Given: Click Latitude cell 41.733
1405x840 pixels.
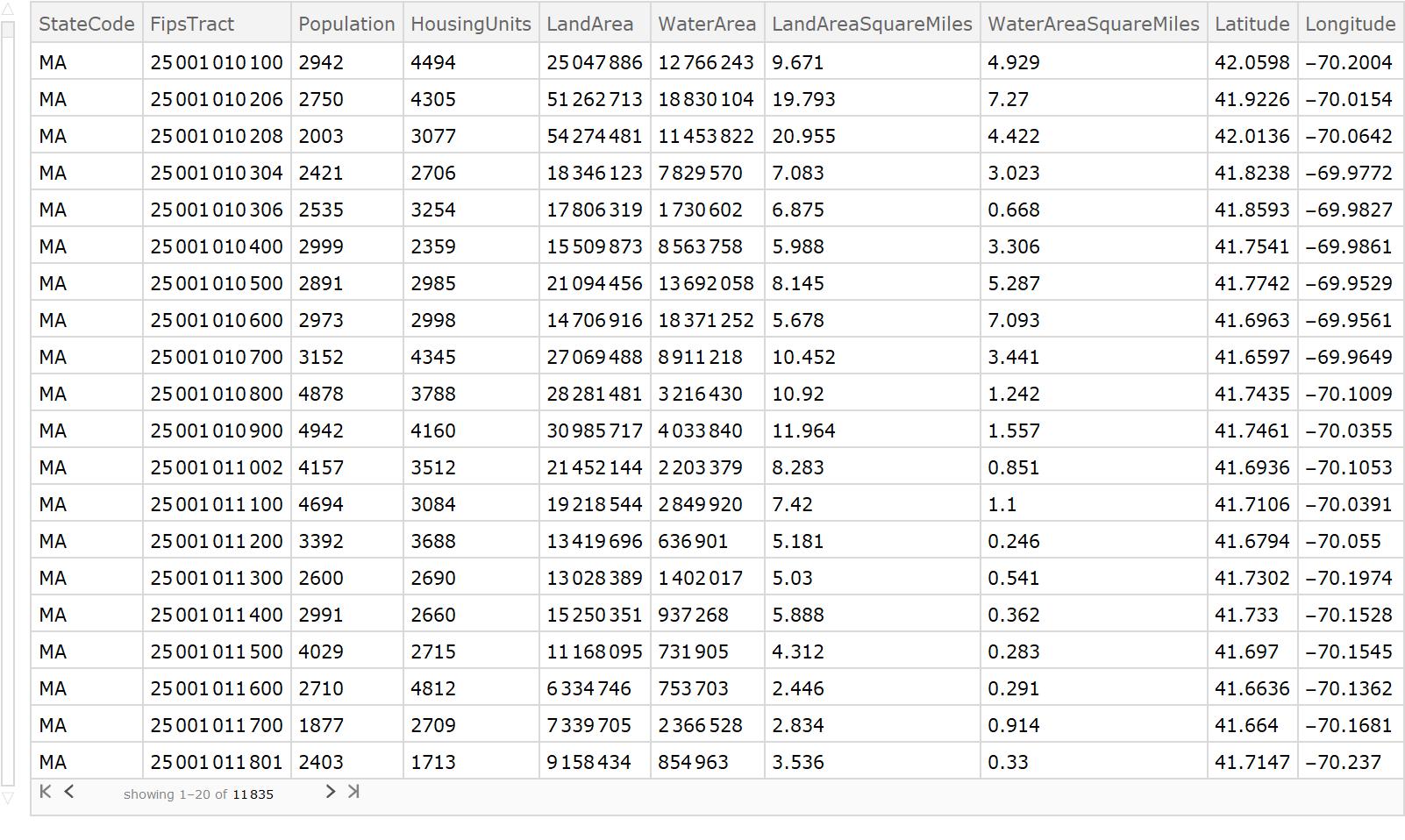Looking at the screenshot, I should point(1252,615).
